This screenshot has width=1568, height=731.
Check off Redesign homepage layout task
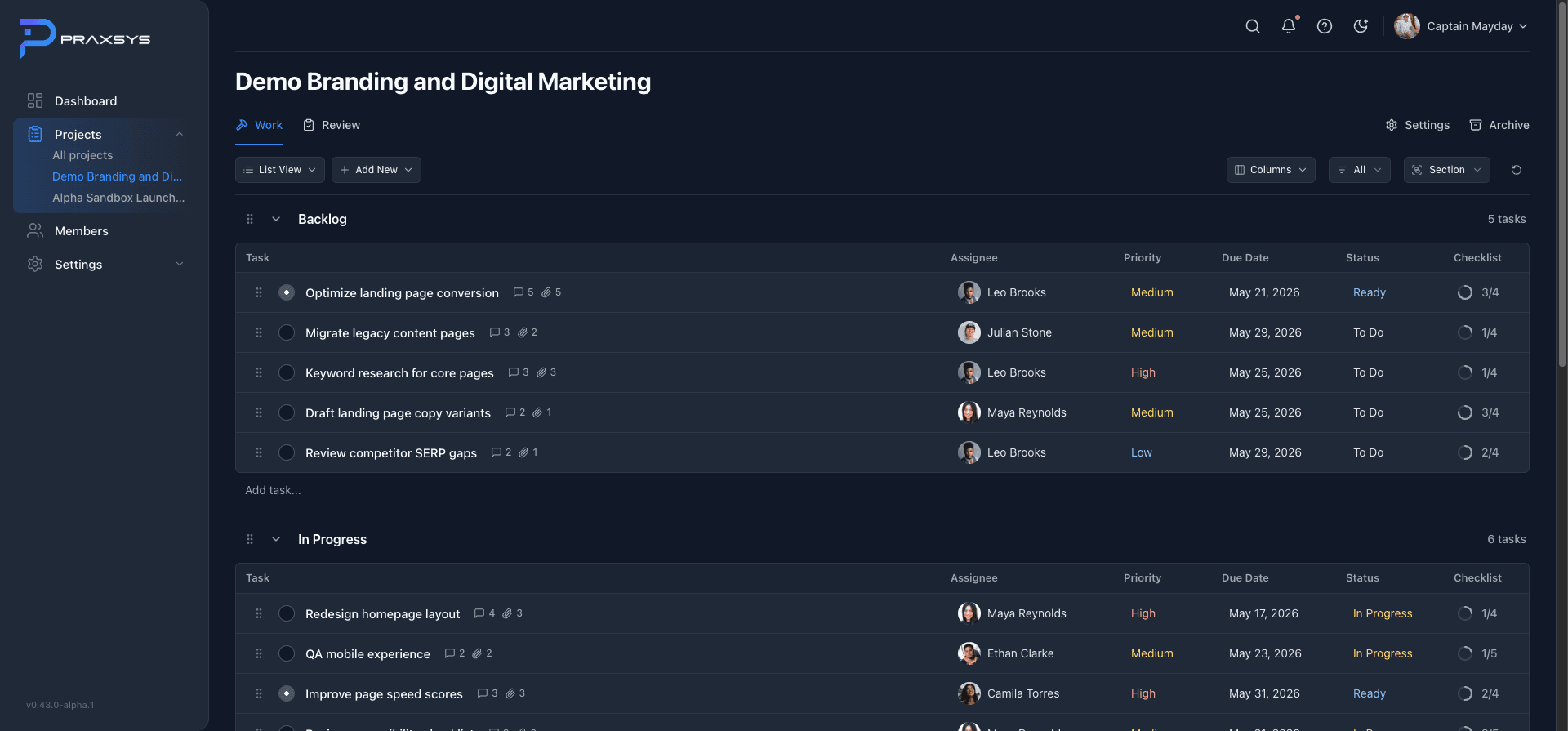(287, 613)
